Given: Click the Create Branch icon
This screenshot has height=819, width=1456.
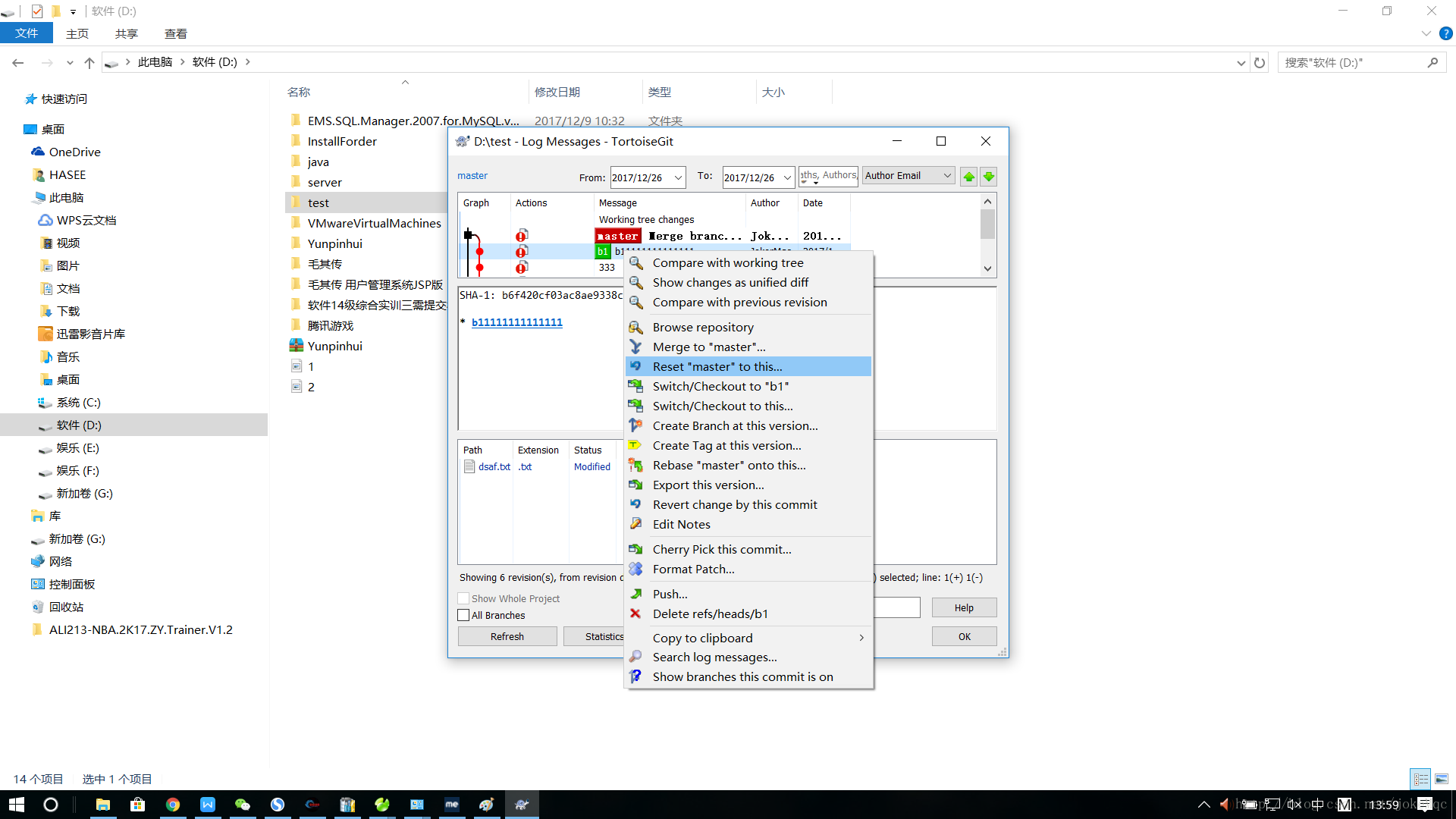Looking at the screenshot, I should [x=636, y=425].
